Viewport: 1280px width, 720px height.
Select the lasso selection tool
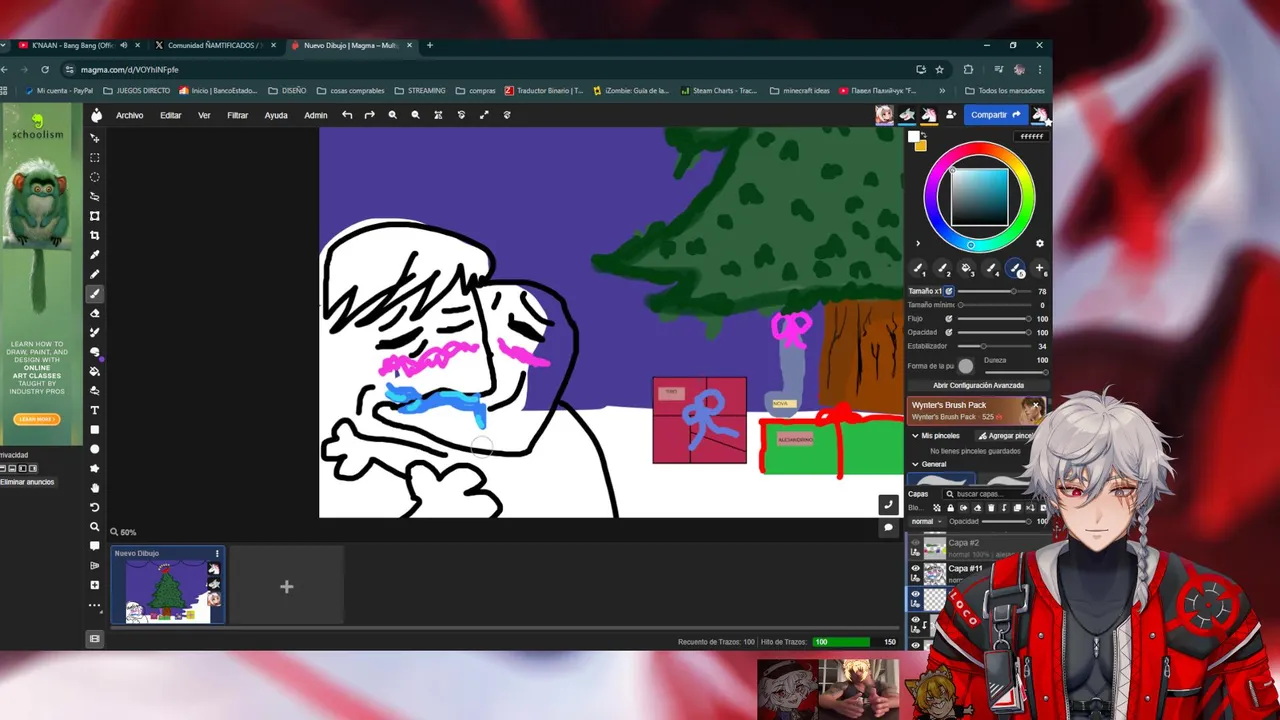95,197
